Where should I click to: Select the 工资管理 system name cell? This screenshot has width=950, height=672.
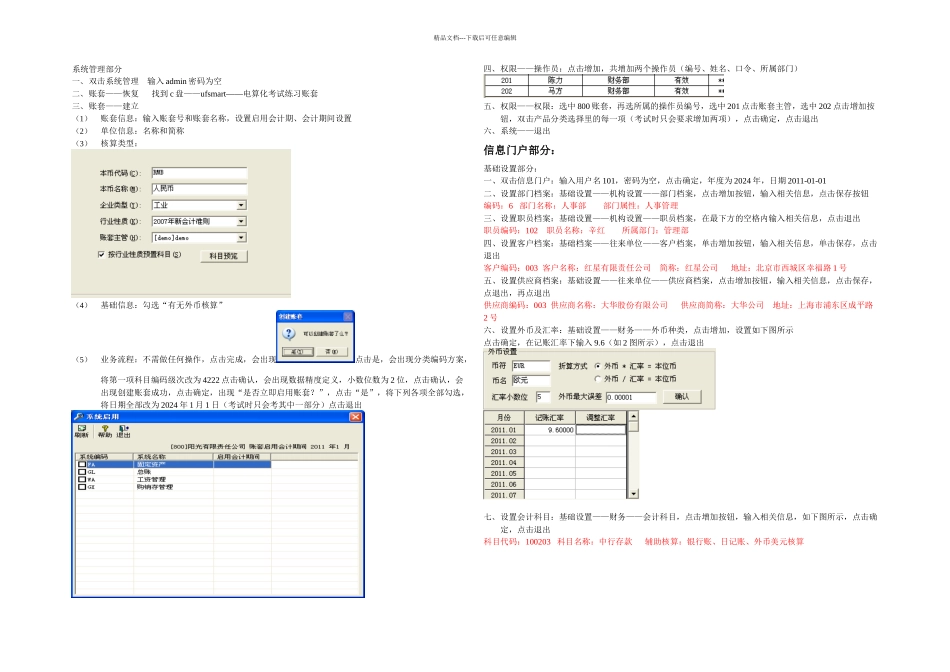click(x=173, y=479)
